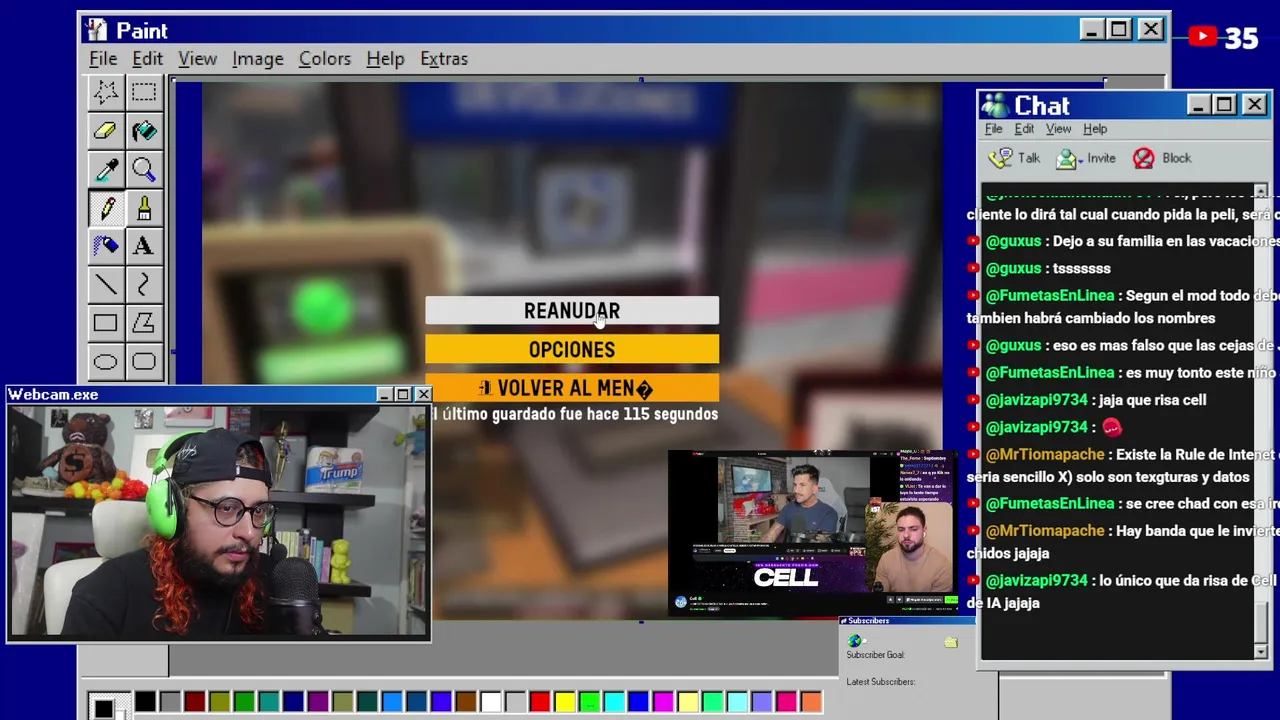The height and width of the screenshot is (720, 1280).
Task: Select the Magnifier tool
Action: (x=143, y=169)
